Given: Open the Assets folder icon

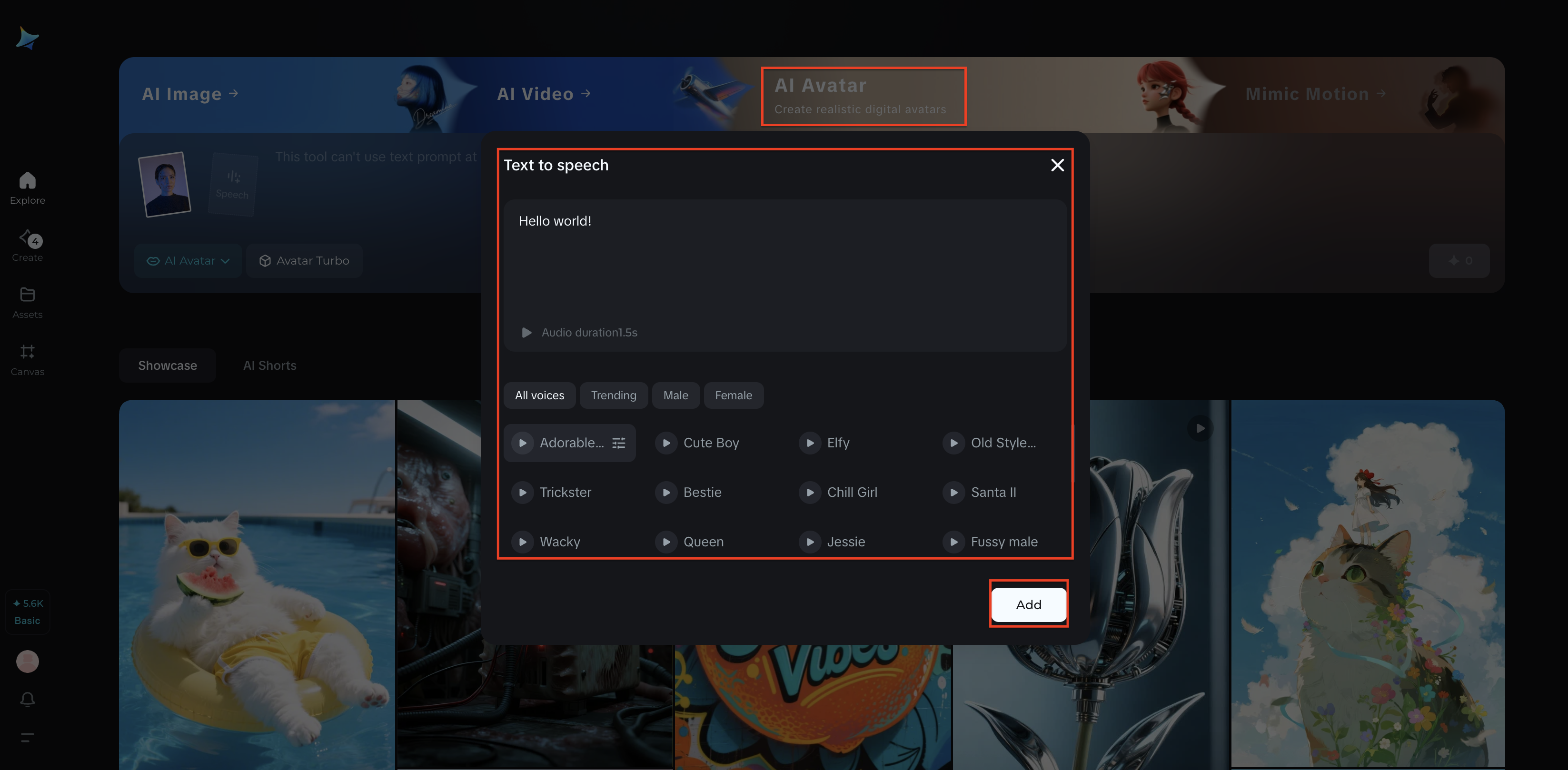Looking at the screenshot, I should (x=28, y=295).
